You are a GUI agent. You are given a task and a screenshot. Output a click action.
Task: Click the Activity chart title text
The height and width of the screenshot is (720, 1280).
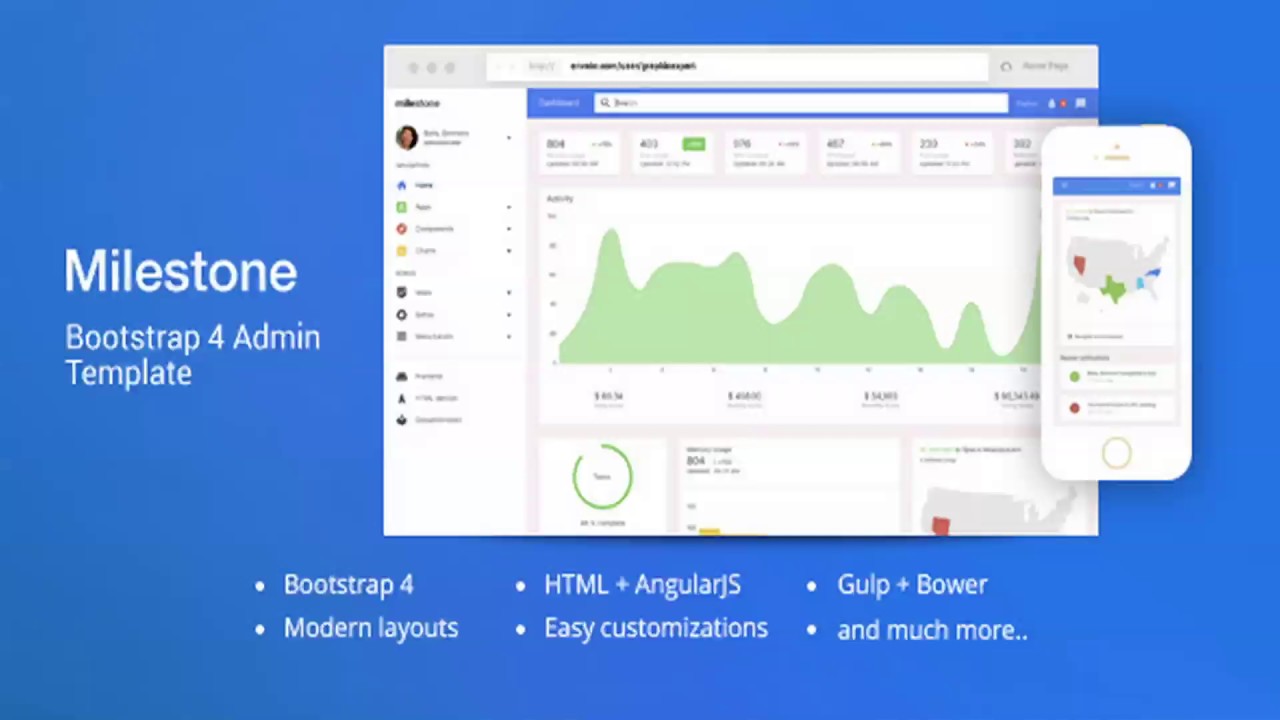(560, 199)
